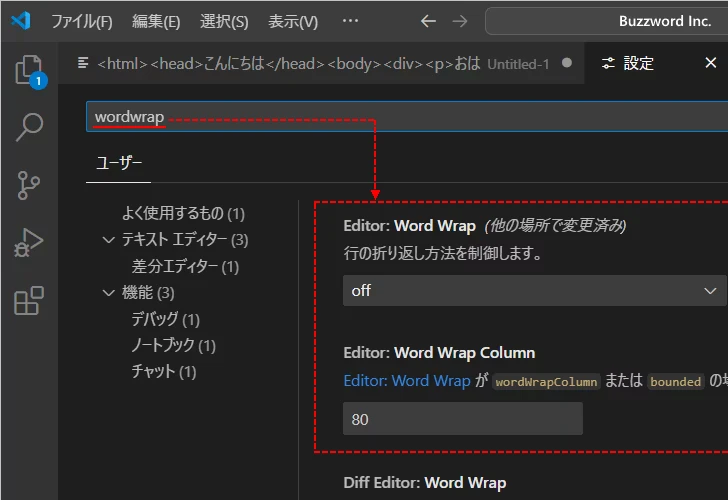Select テキスト エディター (3) category
Image resolution: width=728 pixels, height=500 pixels.
coord(185,240)
